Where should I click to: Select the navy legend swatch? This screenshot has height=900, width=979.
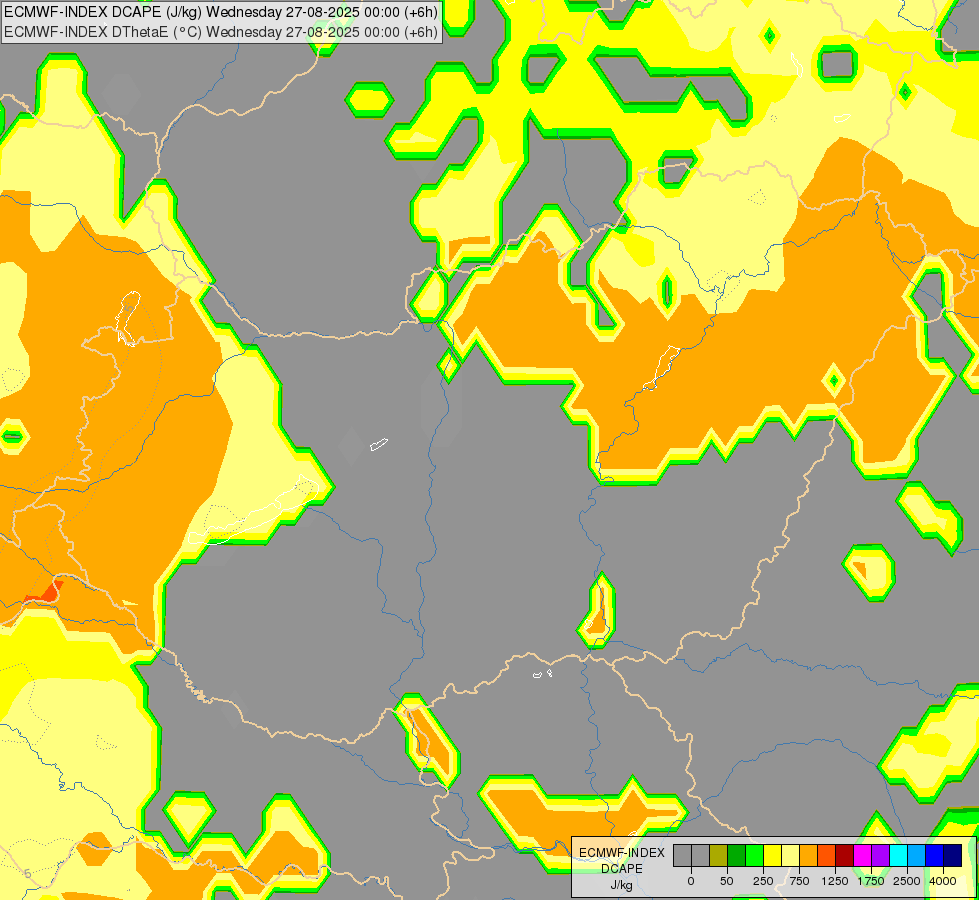pos(953,856)
